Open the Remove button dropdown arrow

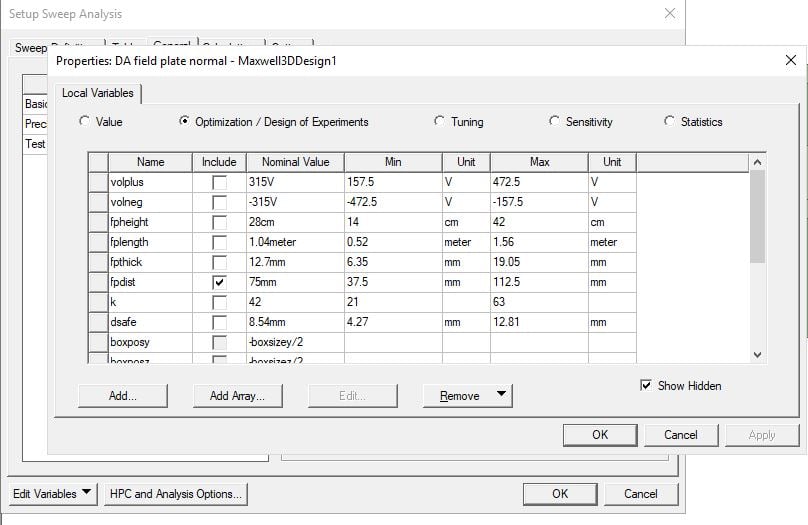tap(501, 394)
